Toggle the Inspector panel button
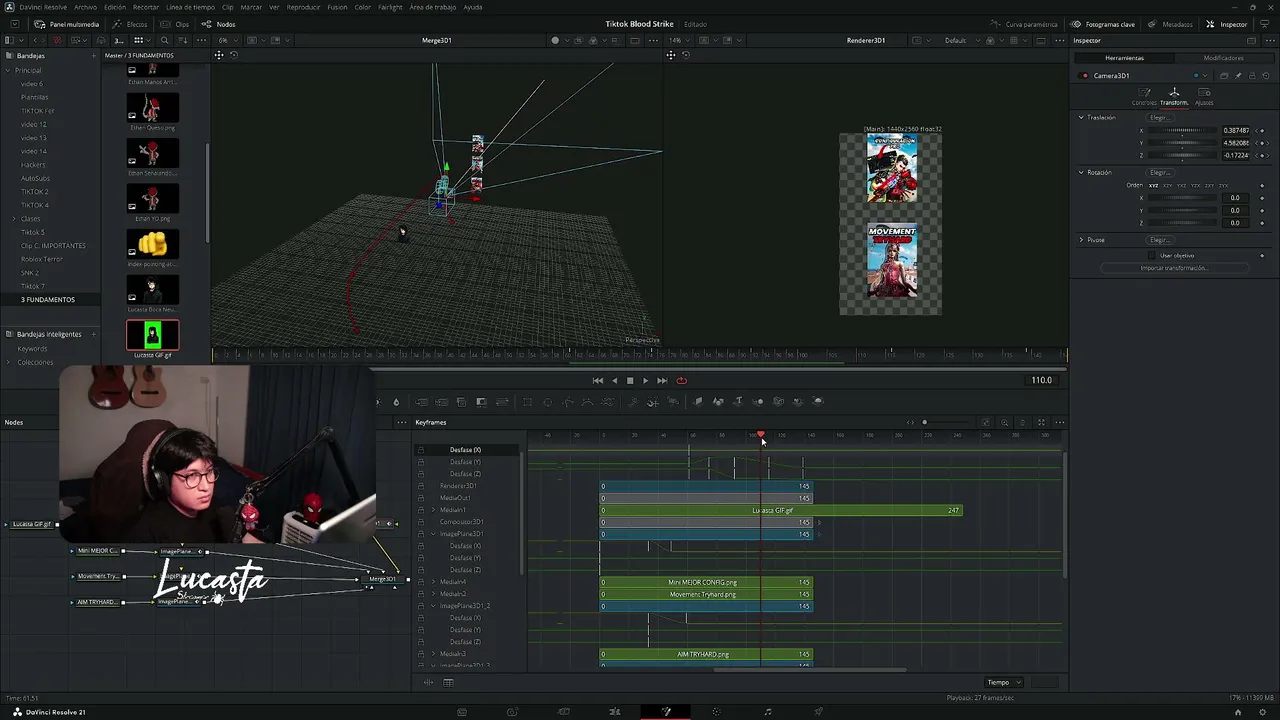 [1227, 24]
